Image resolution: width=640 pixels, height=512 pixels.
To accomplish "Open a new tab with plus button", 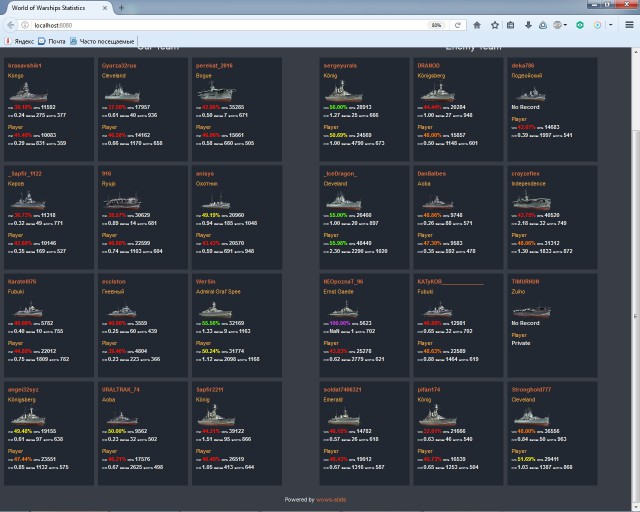I will click(121, 8).
